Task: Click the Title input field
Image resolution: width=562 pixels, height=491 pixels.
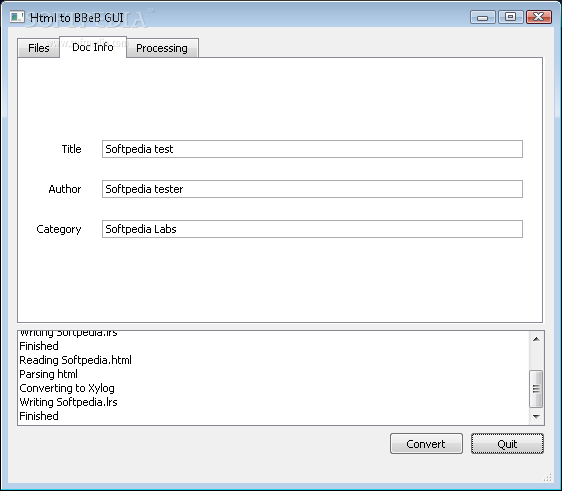Action: (x=312, y=149)
